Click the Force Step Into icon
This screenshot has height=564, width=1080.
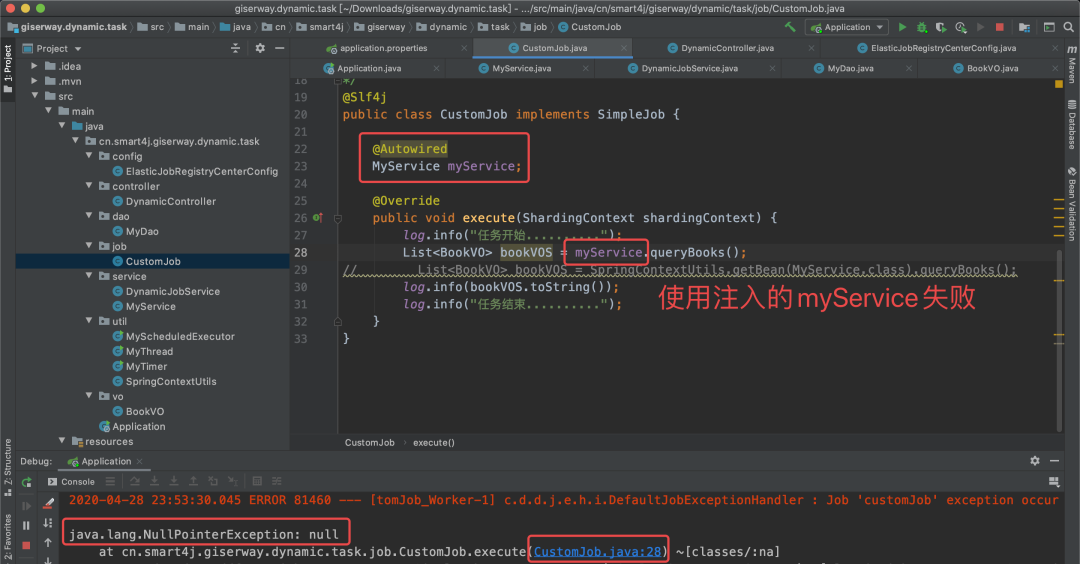pos(174,481)
